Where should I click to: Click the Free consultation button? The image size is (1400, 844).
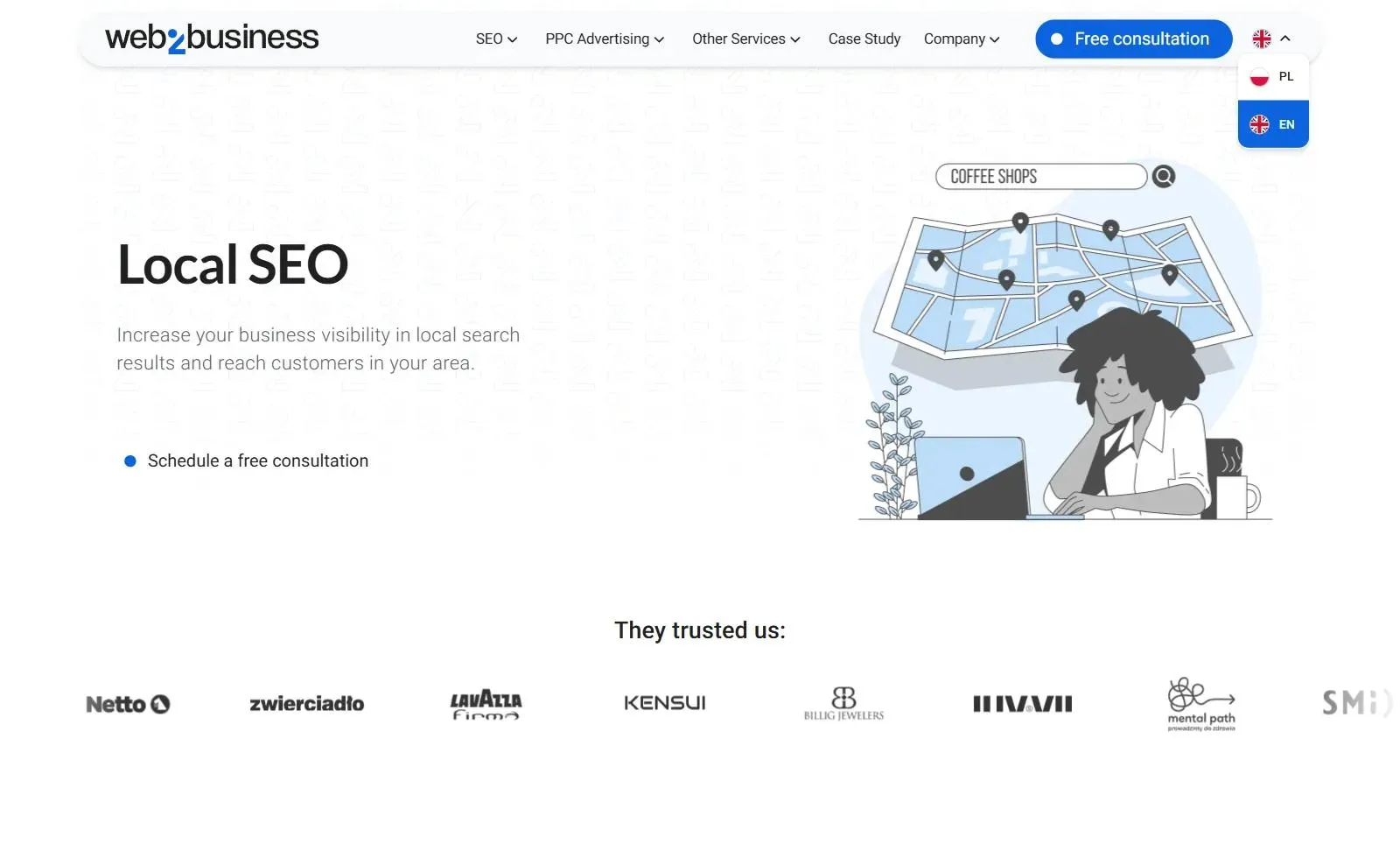tap(1134, 39)
